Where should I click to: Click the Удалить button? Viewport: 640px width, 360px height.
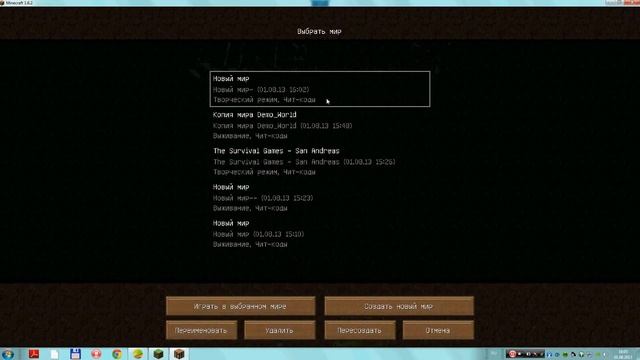click(x=280, y=330)
